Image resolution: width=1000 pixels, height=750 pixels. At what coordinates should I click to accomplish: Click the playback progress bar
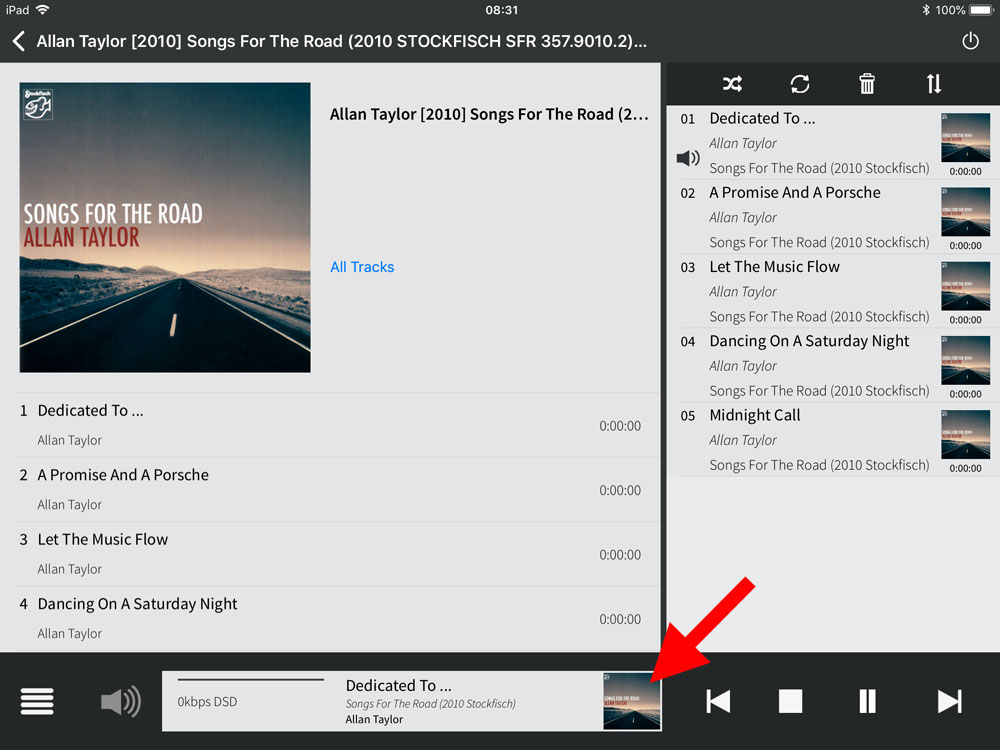click(251, 680)
